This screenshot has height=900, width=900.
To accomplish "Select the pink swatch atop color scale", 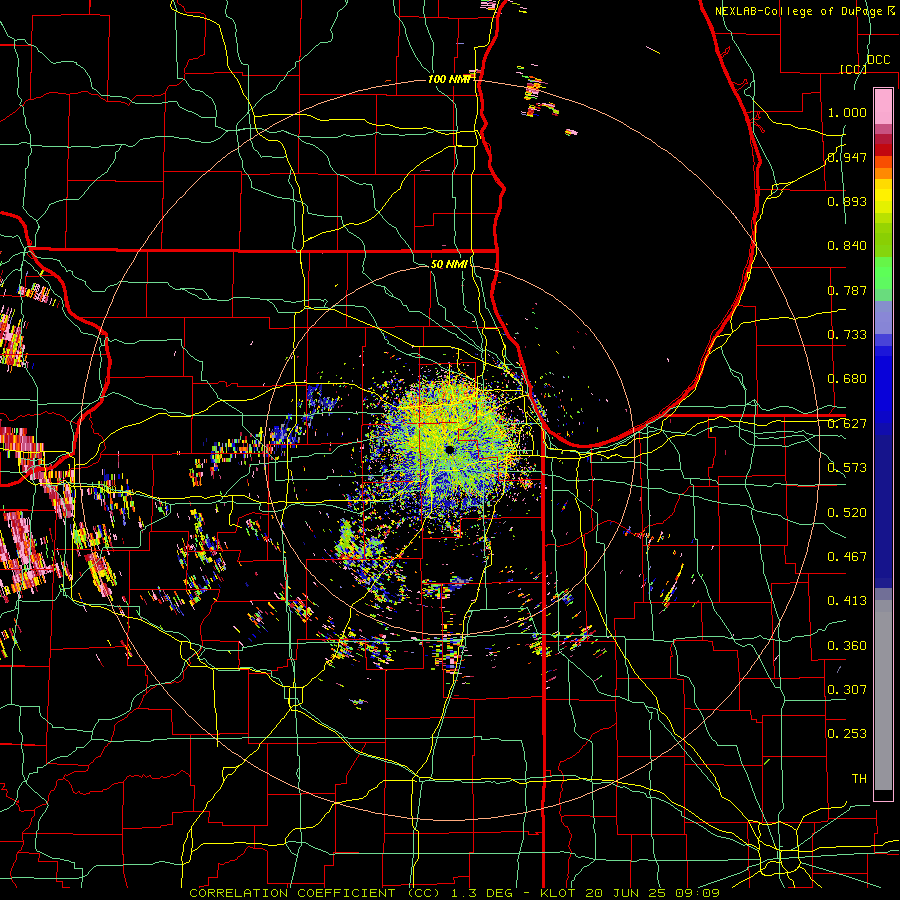I will pos(883,106).
